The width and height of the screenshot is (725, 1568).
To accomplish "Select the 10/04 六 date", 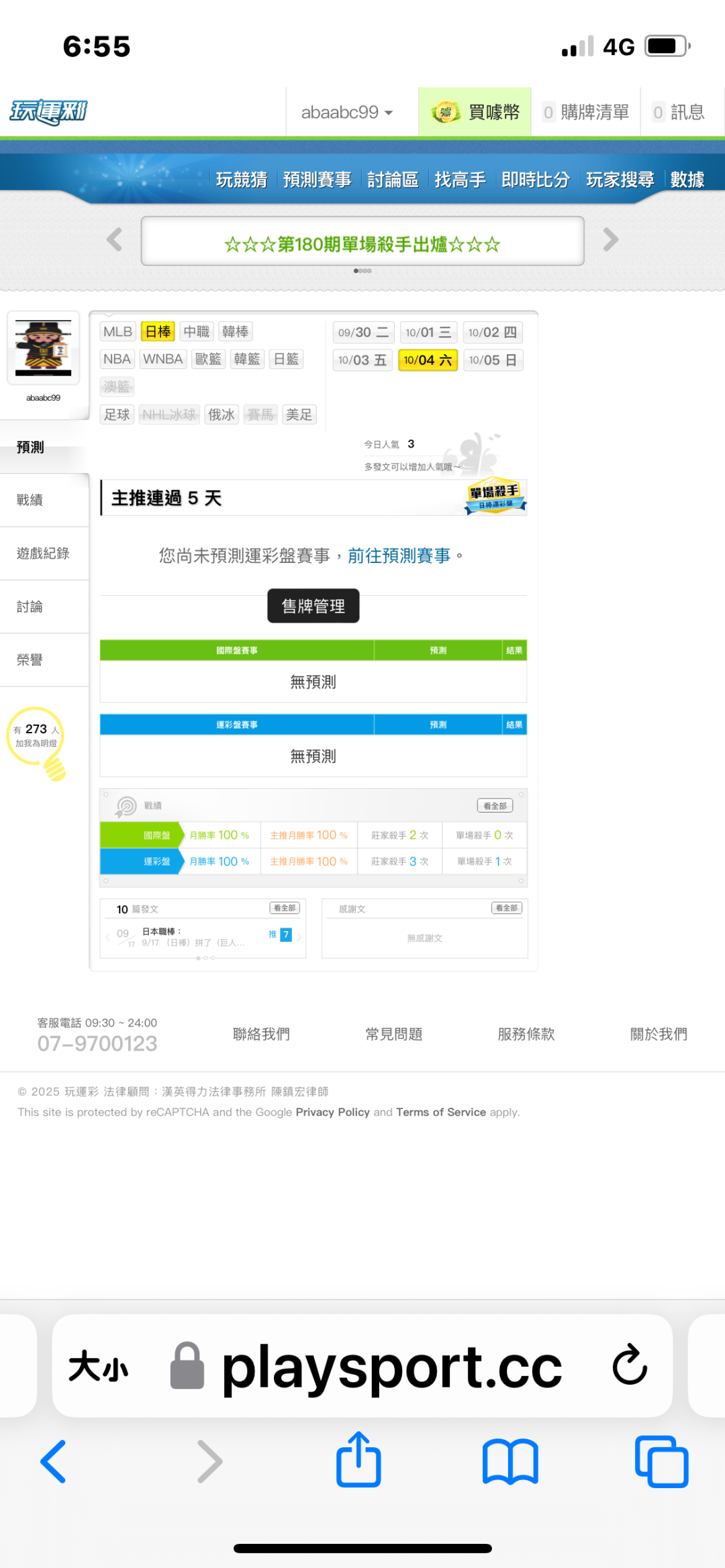I will (428, 360).
